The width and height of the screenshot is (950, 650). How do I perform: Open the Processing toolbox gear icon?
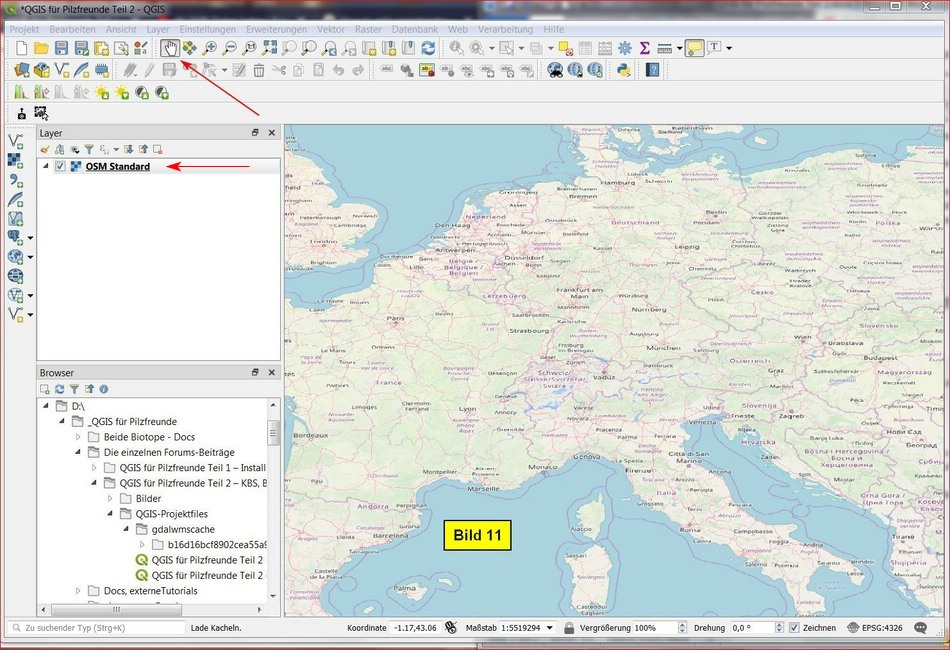(625, 47)
